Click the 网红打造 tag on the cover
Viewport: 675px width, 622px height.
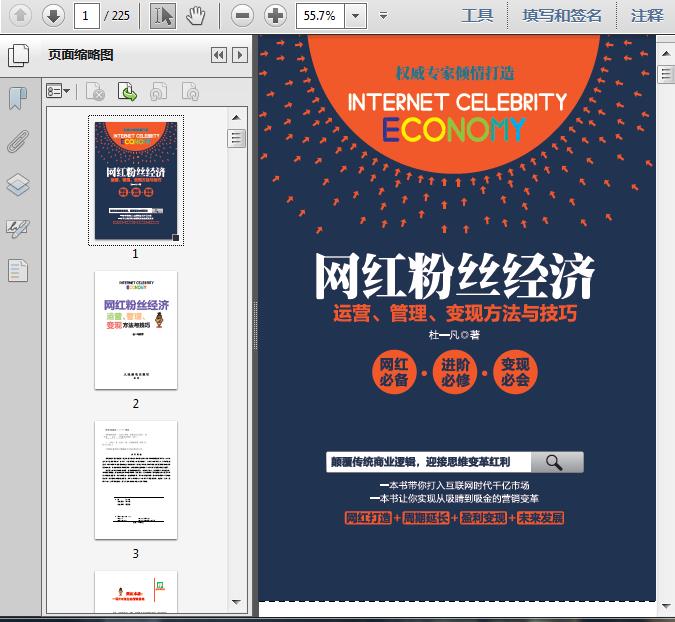click(368, 518)
